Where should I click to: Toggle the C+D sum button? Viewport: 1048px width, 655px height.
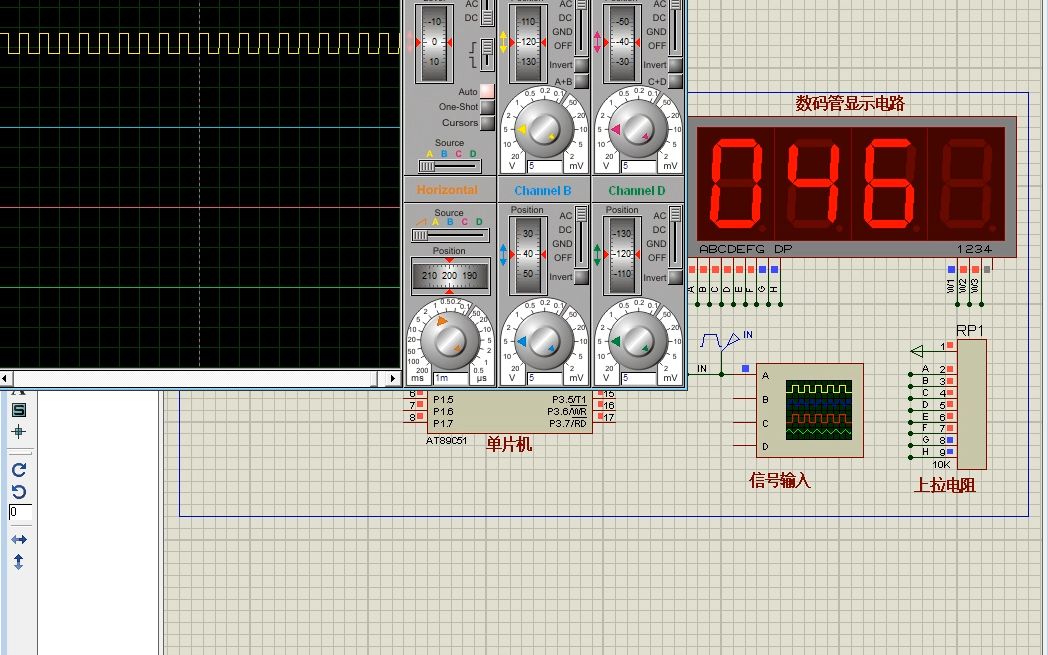click(675, 82)
